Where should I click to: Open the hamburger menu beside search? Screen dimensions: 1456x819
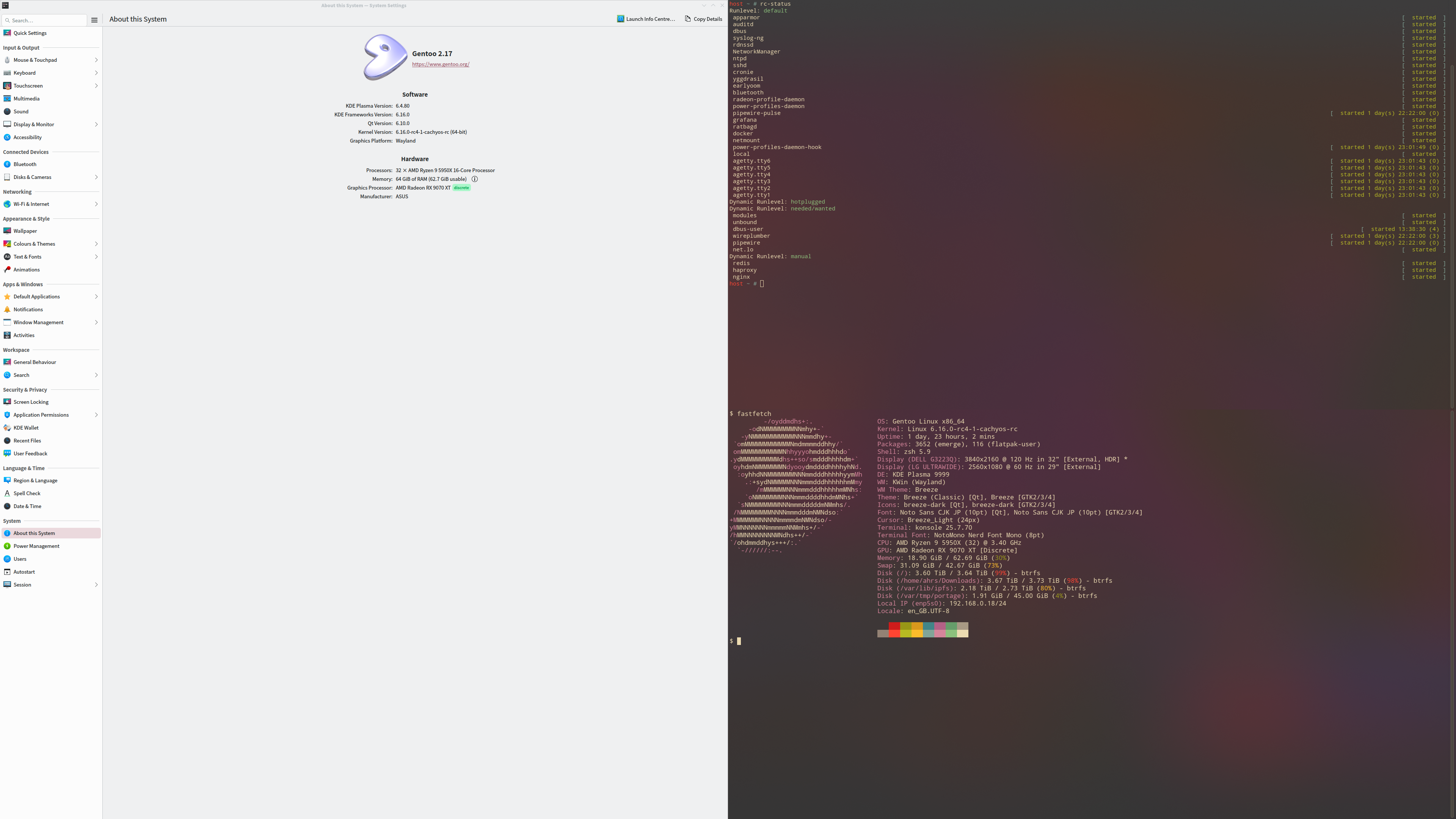click(x=94, y=20)
